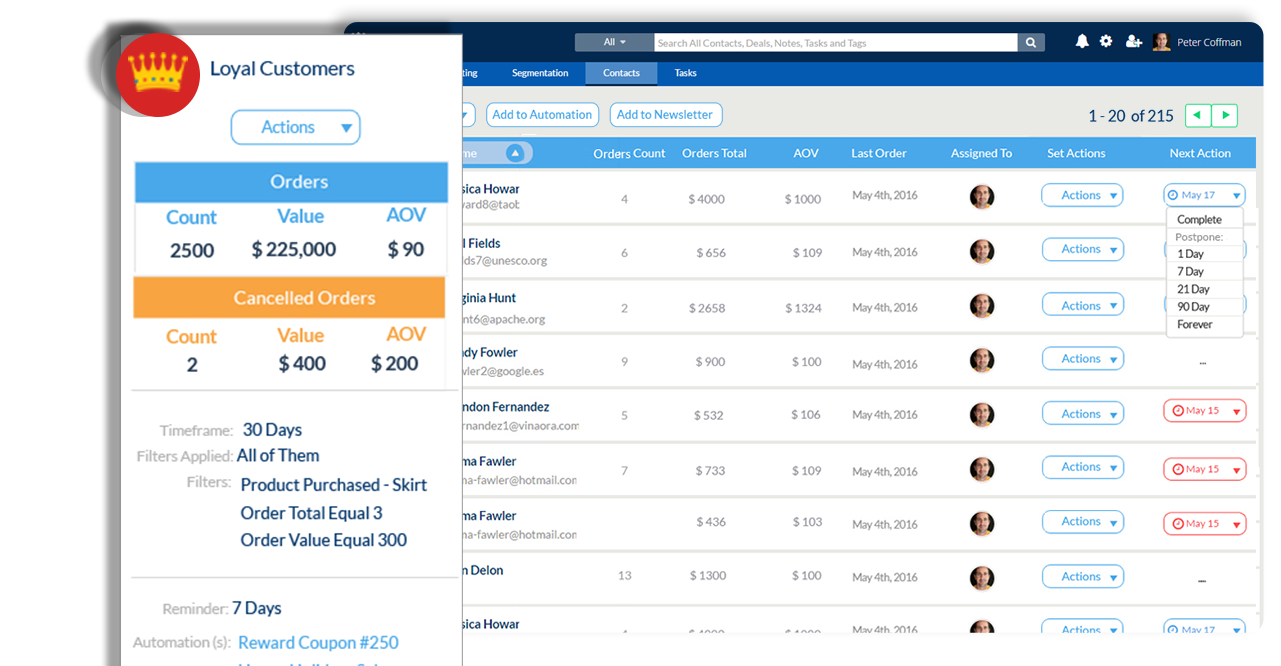Go to previous page arrow
The height and width of the screenshot is (666, 1281).
tap(1198, 115)
